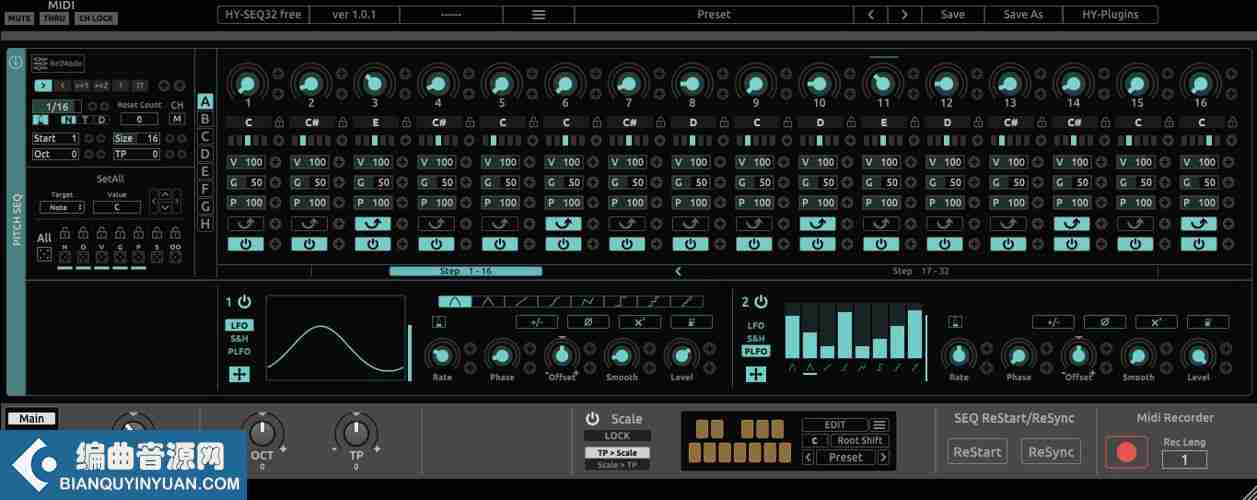This screenshot has width=1257, height=500.
Task: Click the plus button under modulator 2 PLFO
Action: (x=756, y=374)
